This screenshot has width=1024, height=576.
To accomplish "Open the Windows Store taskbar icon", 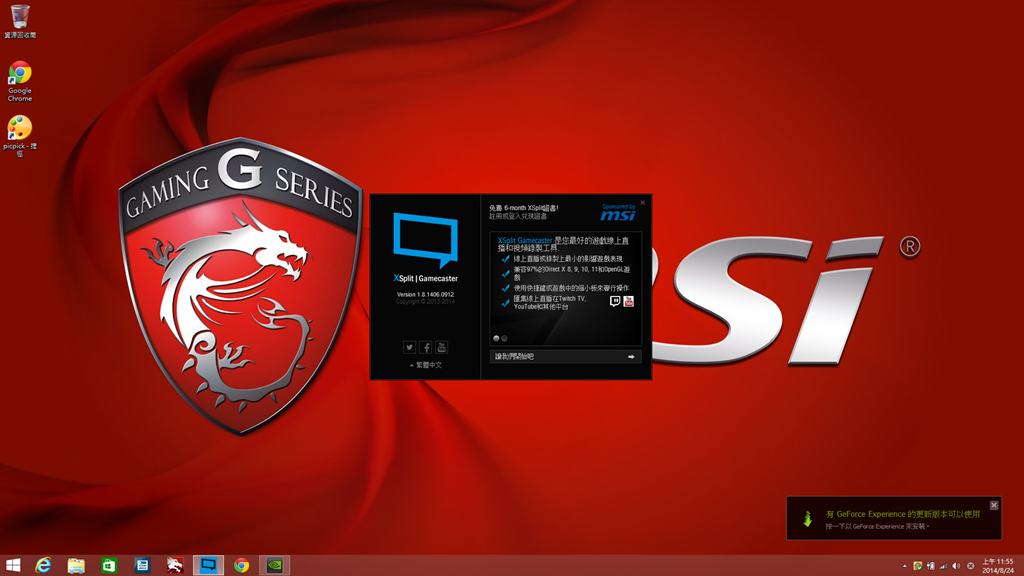I will [x=109, y=566].
